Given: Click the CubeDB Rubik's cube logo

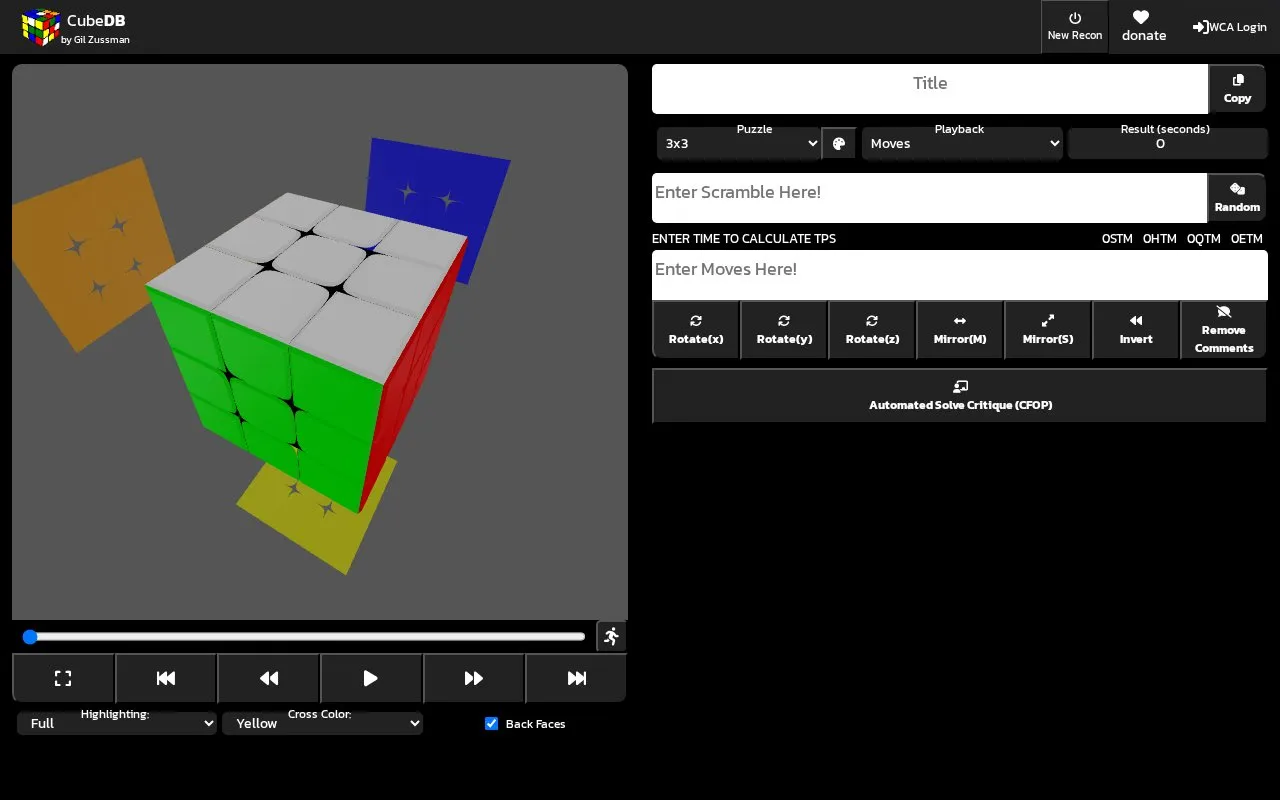Looking at the screenshot, I should click(x=41, y=27).
